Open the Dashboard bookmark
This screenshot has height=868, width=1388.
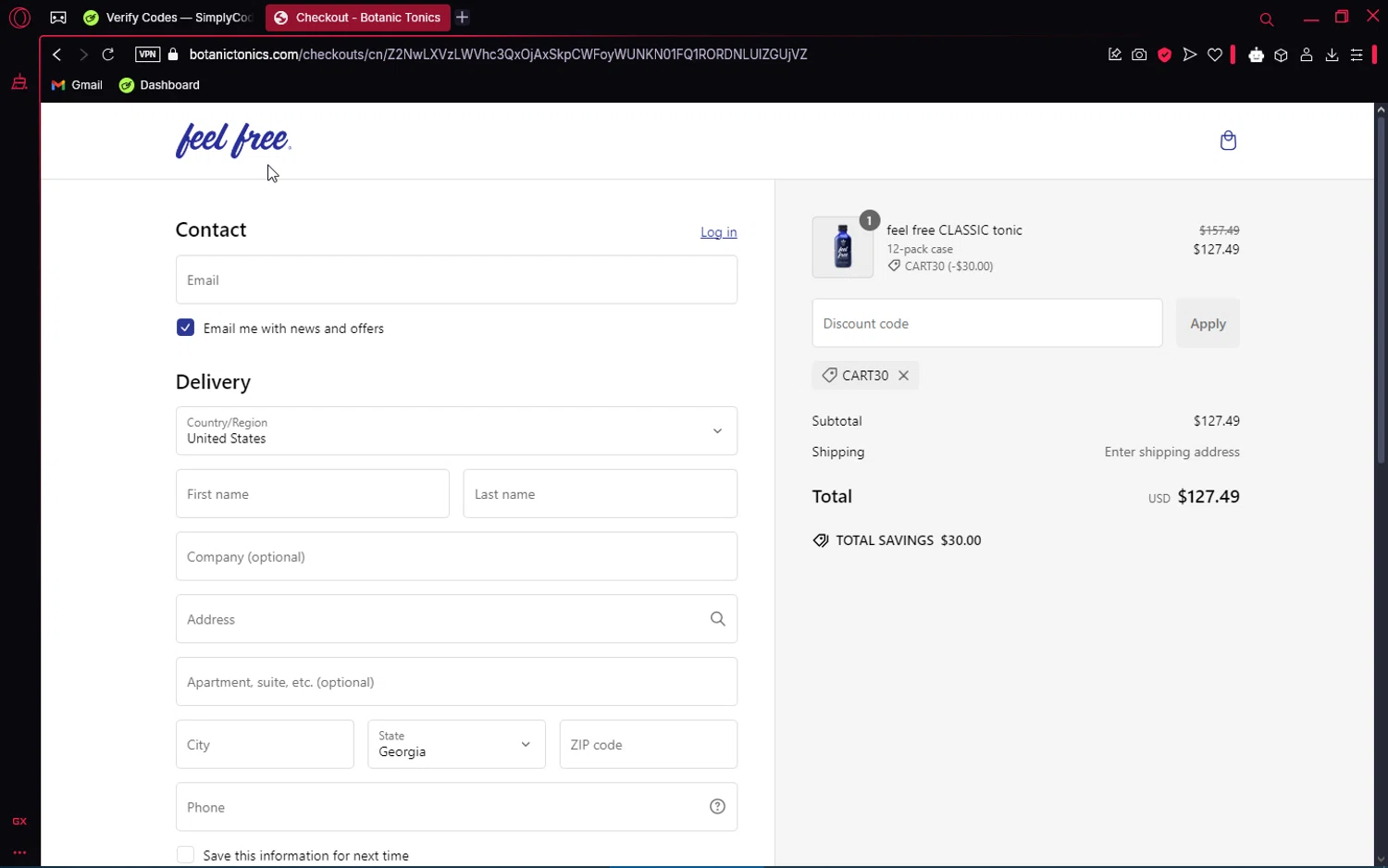click(159, 85)
